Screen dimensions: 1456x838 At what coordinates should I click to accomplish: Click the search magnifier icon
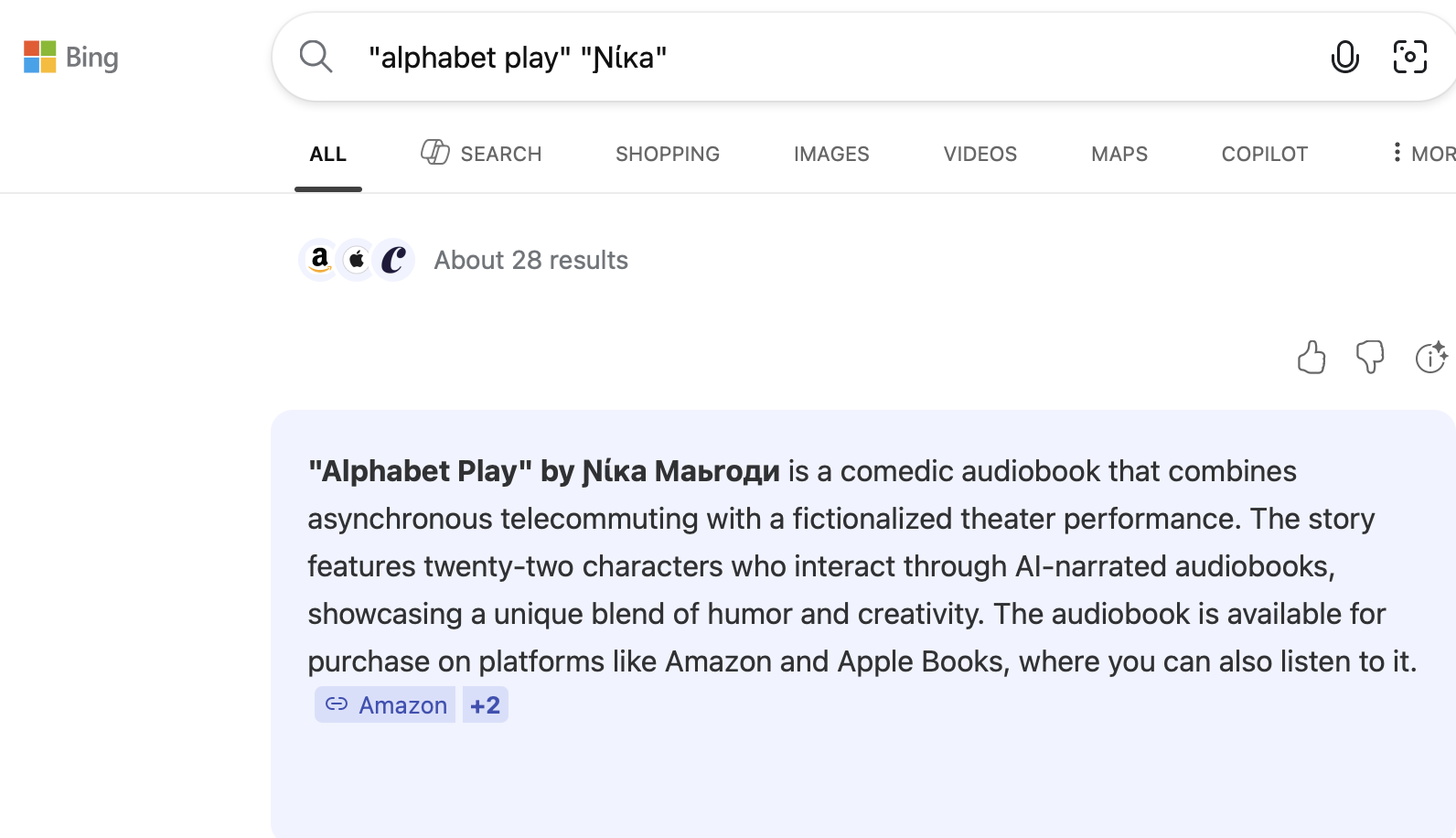pyautogui.click(x=316, y=57)
